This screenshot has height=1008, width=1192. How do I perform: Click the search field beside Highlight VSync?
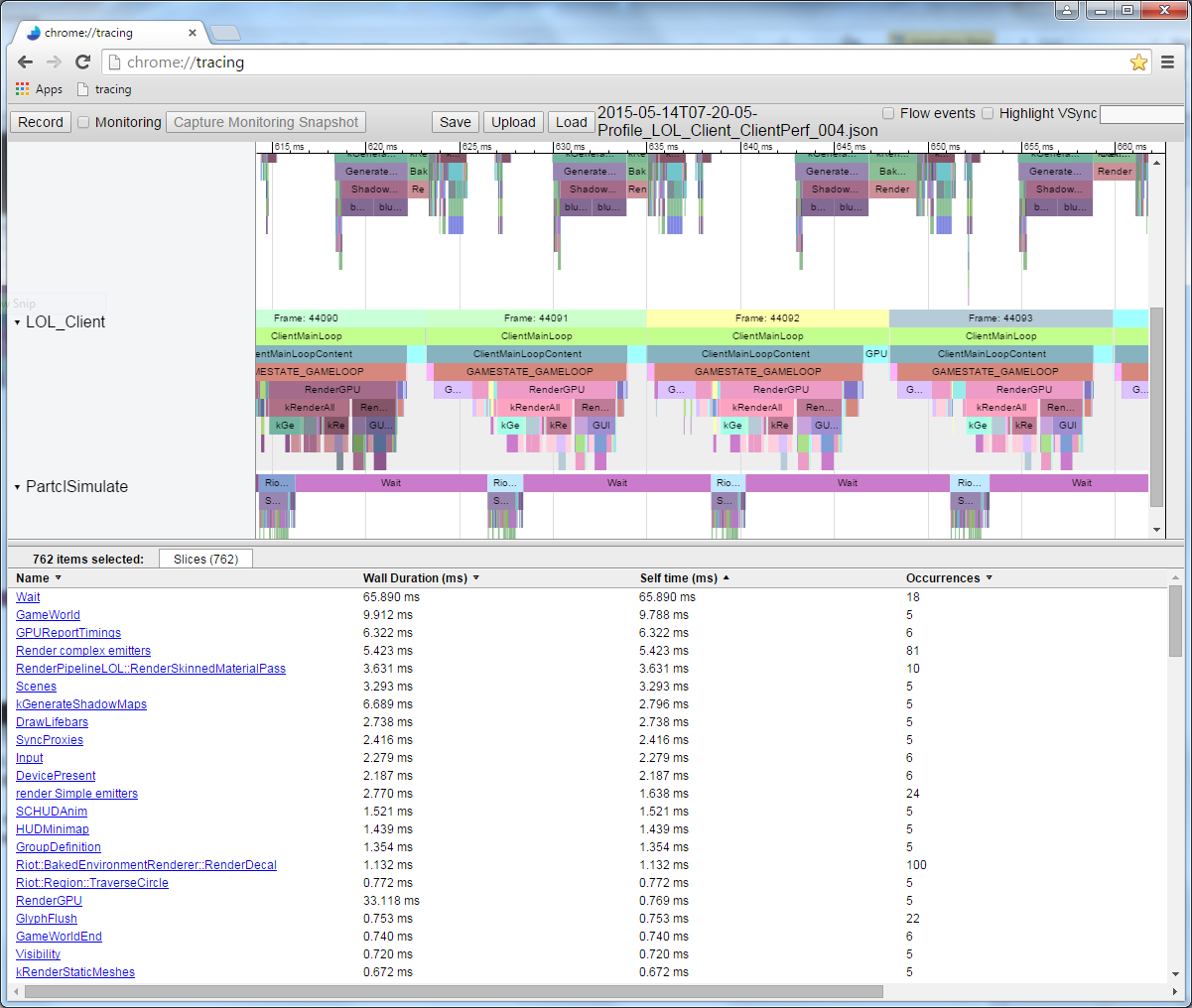(x=1141, y=114)
